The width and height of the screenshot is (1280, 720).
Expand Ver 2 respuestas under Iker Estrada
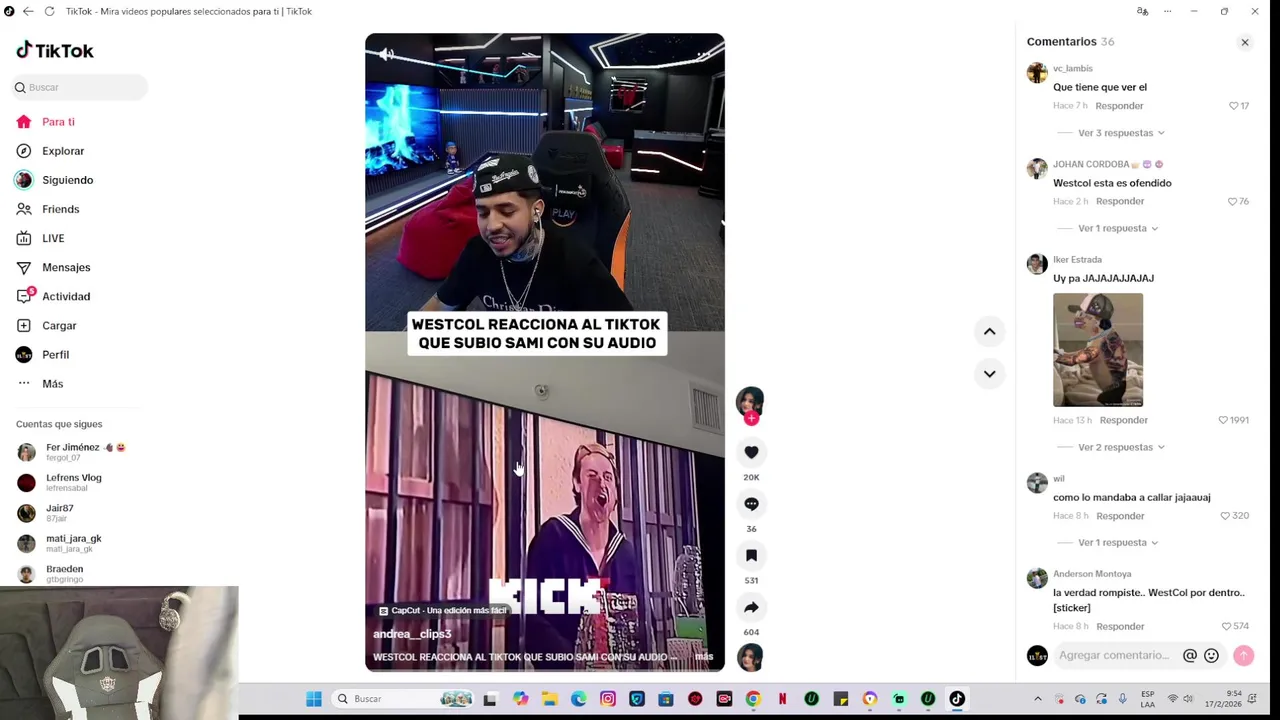click(1120, 447)
